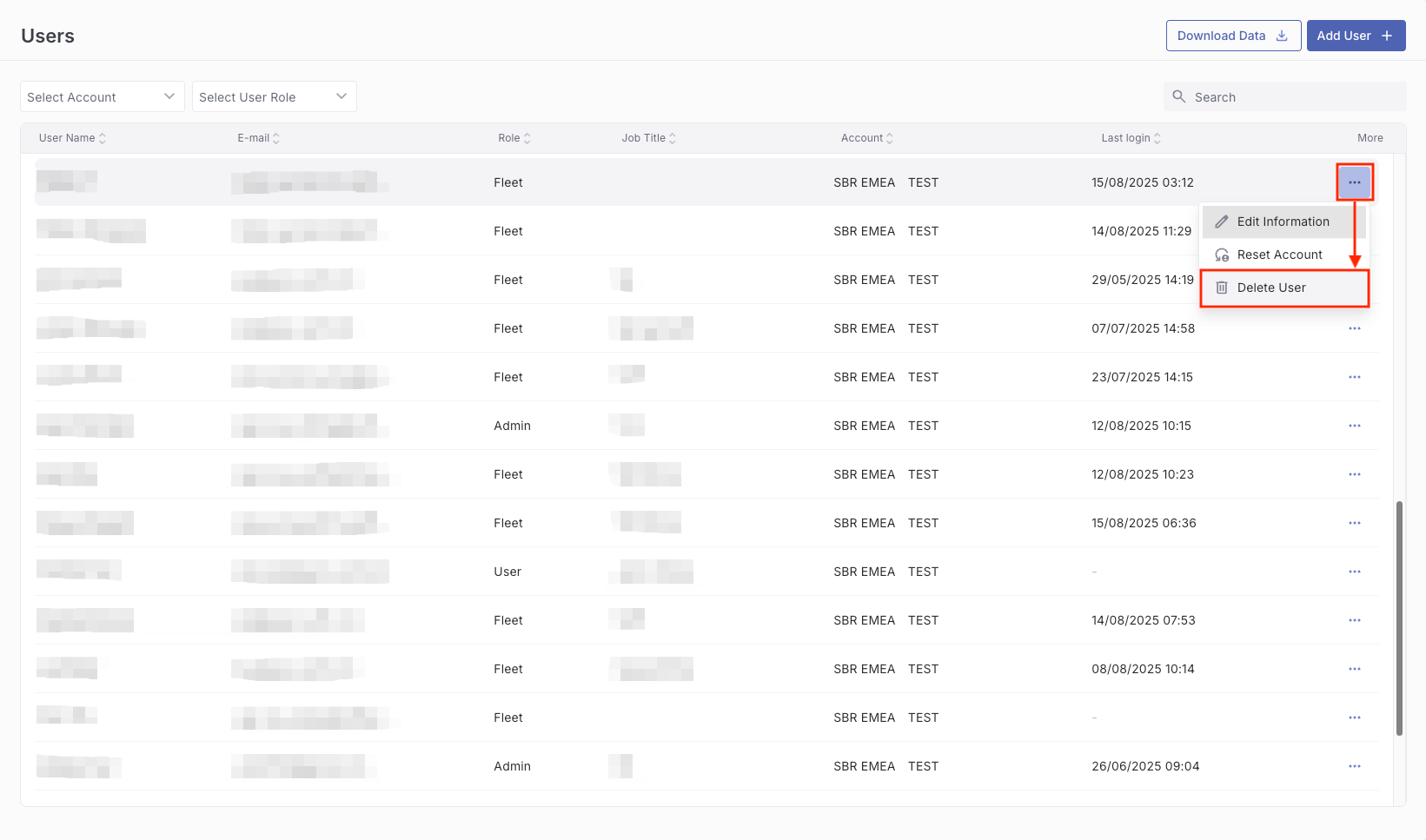
Task: Click the Reset Account icon
Action: 1222,255
